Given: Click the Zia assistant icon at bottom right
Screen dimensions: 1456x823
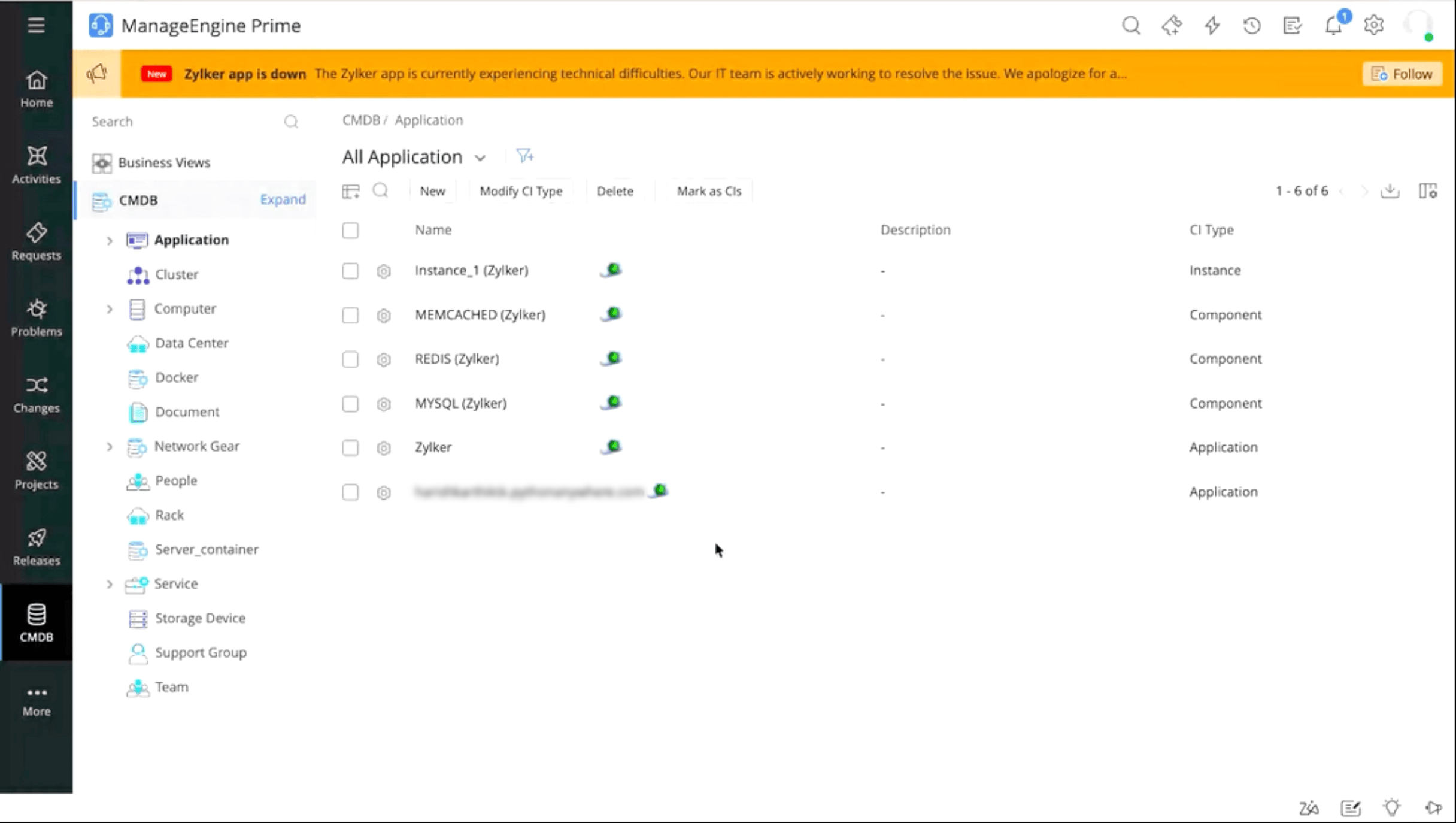Looking at the screenshot, I should (1309, 807).
